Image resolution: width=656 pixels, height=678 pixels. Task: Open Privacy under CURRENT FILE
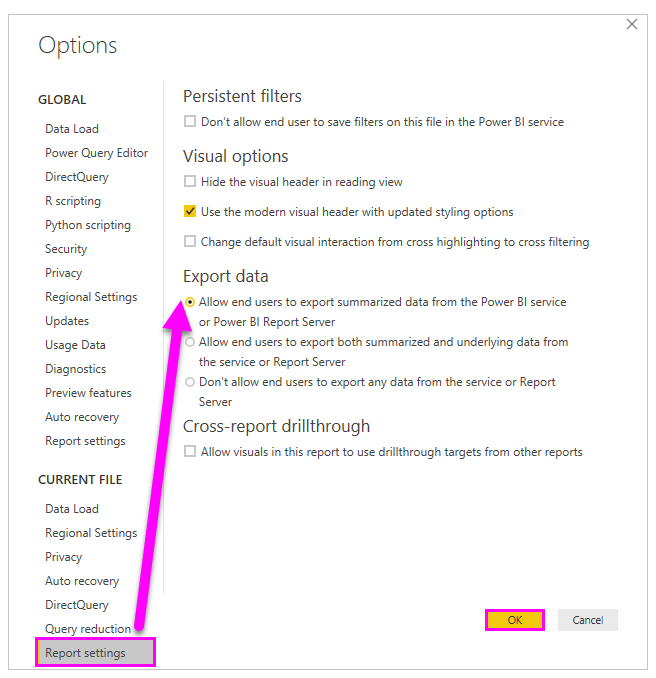click(x=64, y=557)
